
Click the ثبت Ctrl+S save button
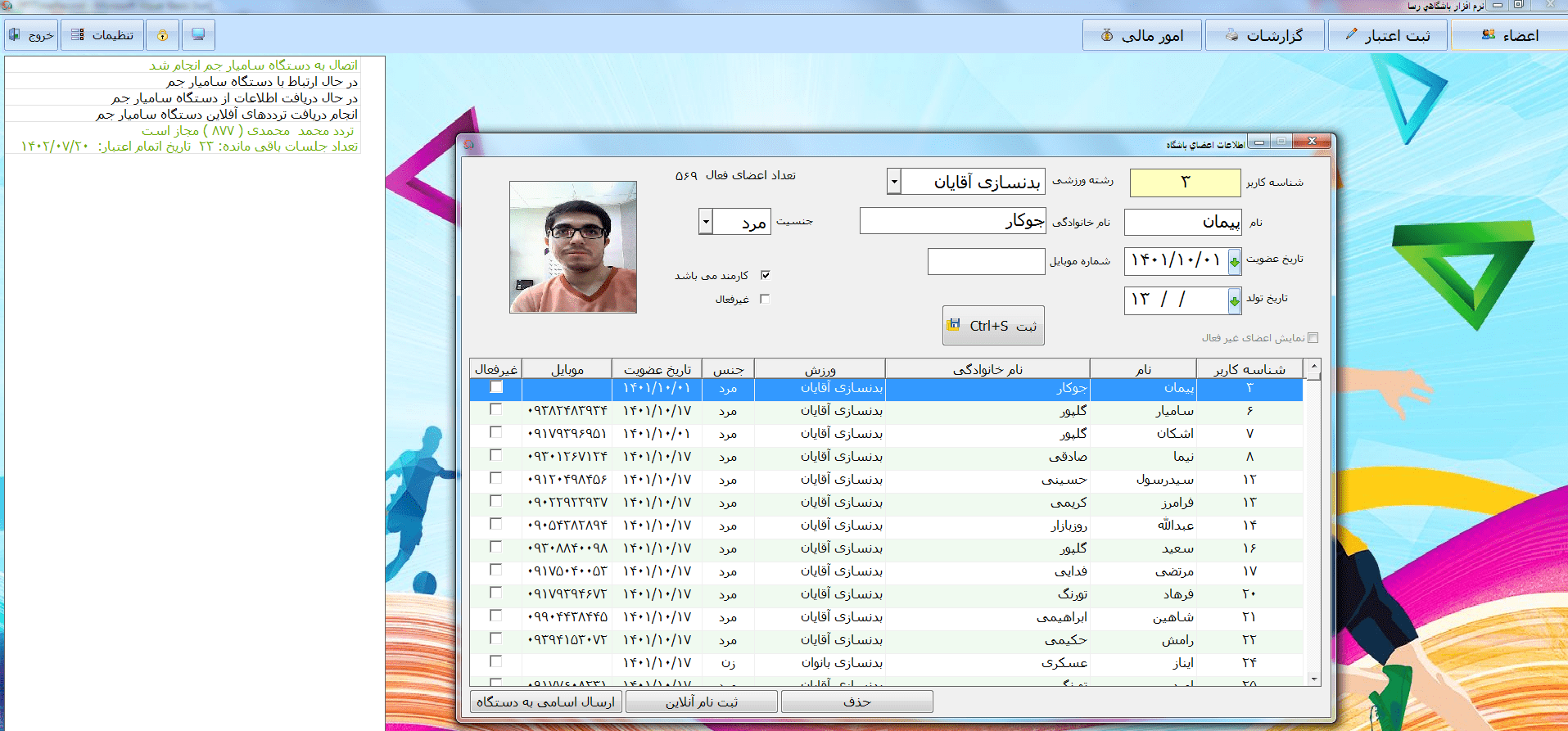(x=993, y=326)
